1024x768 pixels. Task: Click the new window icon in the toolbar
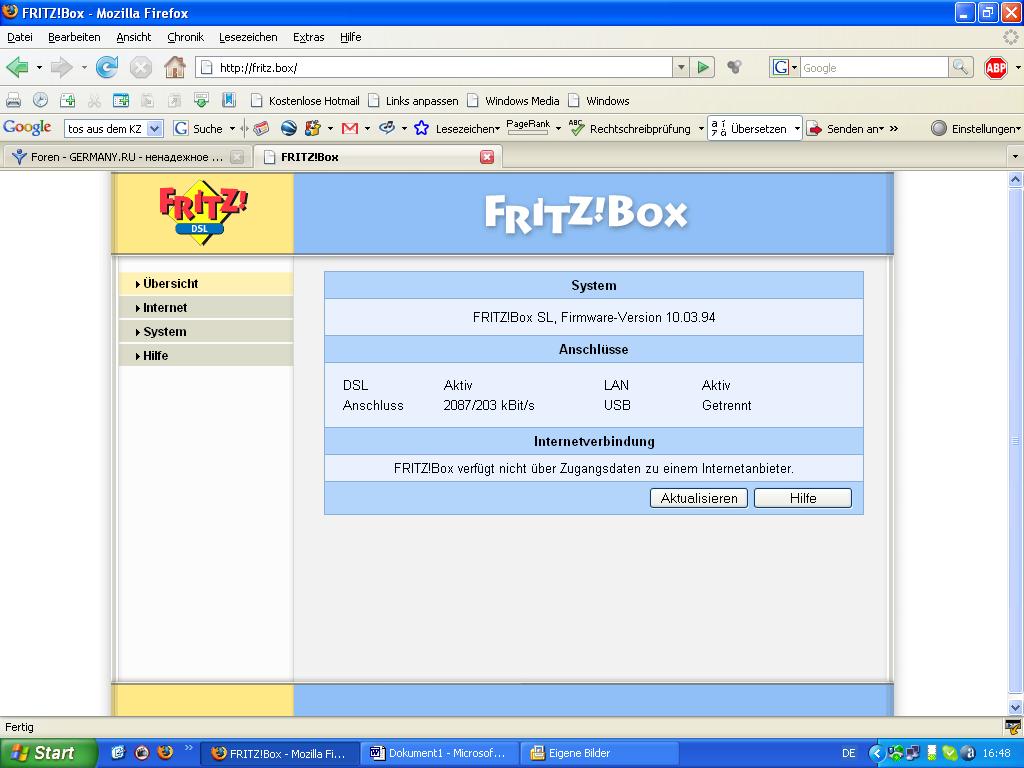click(x=121, y=101)
